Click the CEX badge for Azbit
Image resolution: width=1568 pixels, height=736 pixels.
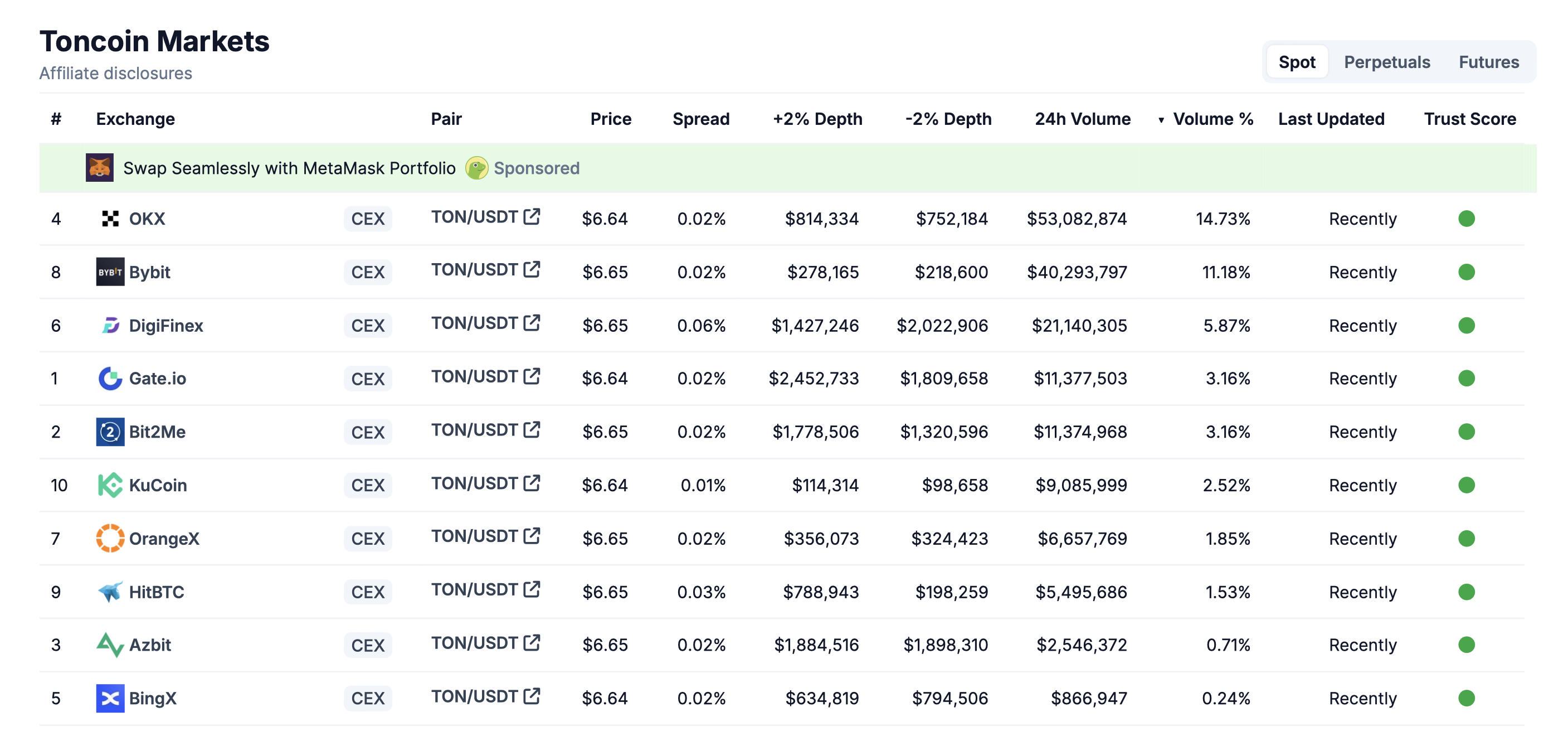(x=368, y=645)
